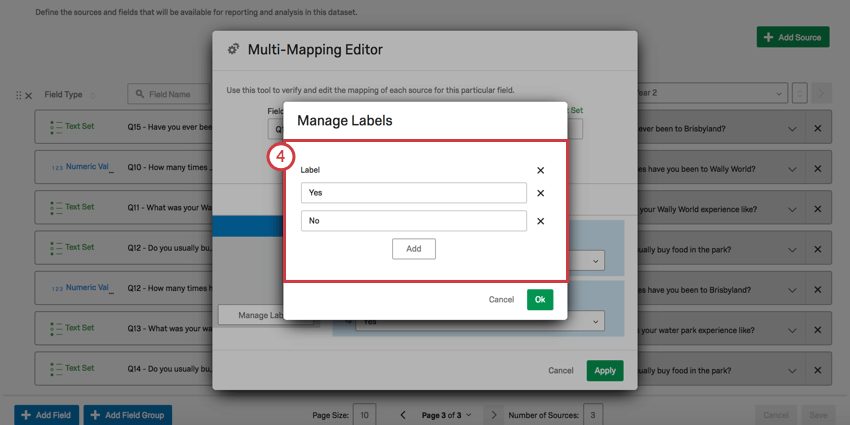The image size is (850, 425).
Task: Sort by the Field Type column arrows
Action: click(92, 95)
